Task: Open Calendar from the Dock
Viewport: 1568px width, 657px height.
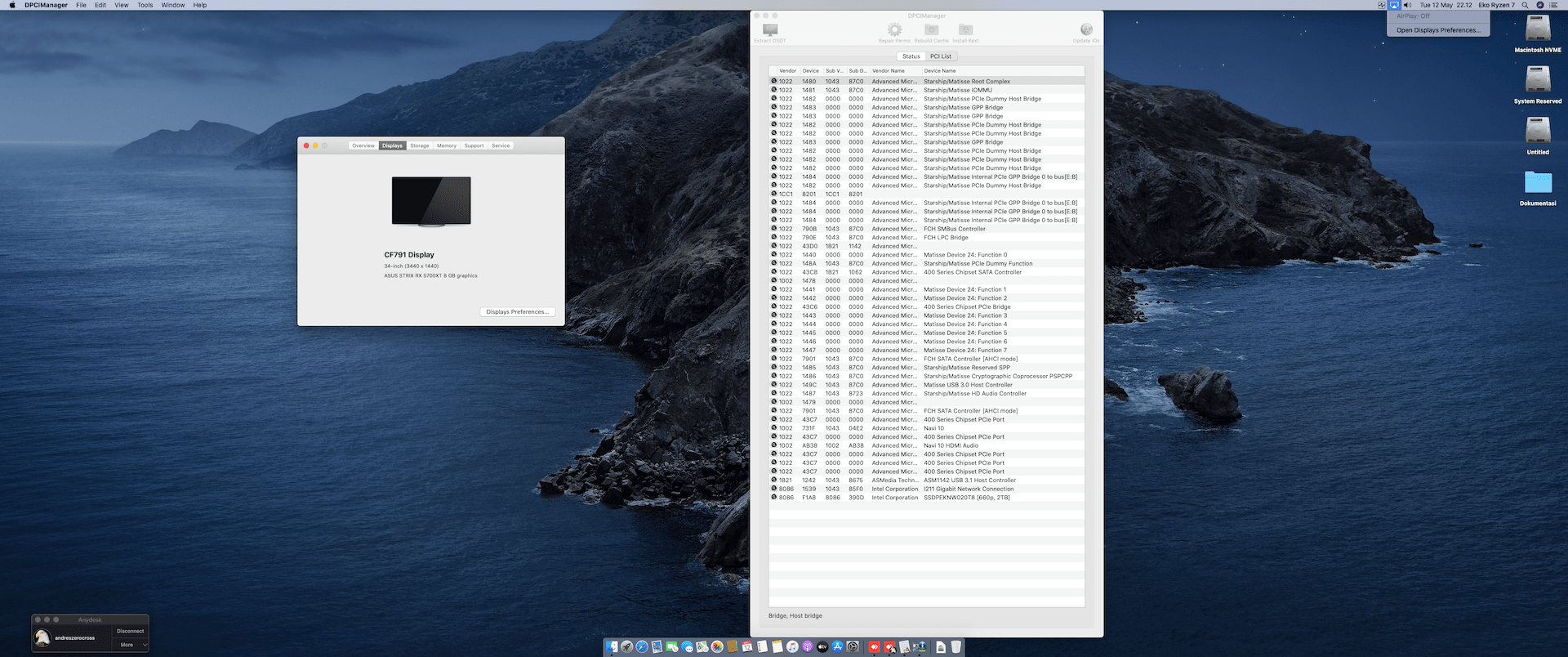Action: point(747,646)
